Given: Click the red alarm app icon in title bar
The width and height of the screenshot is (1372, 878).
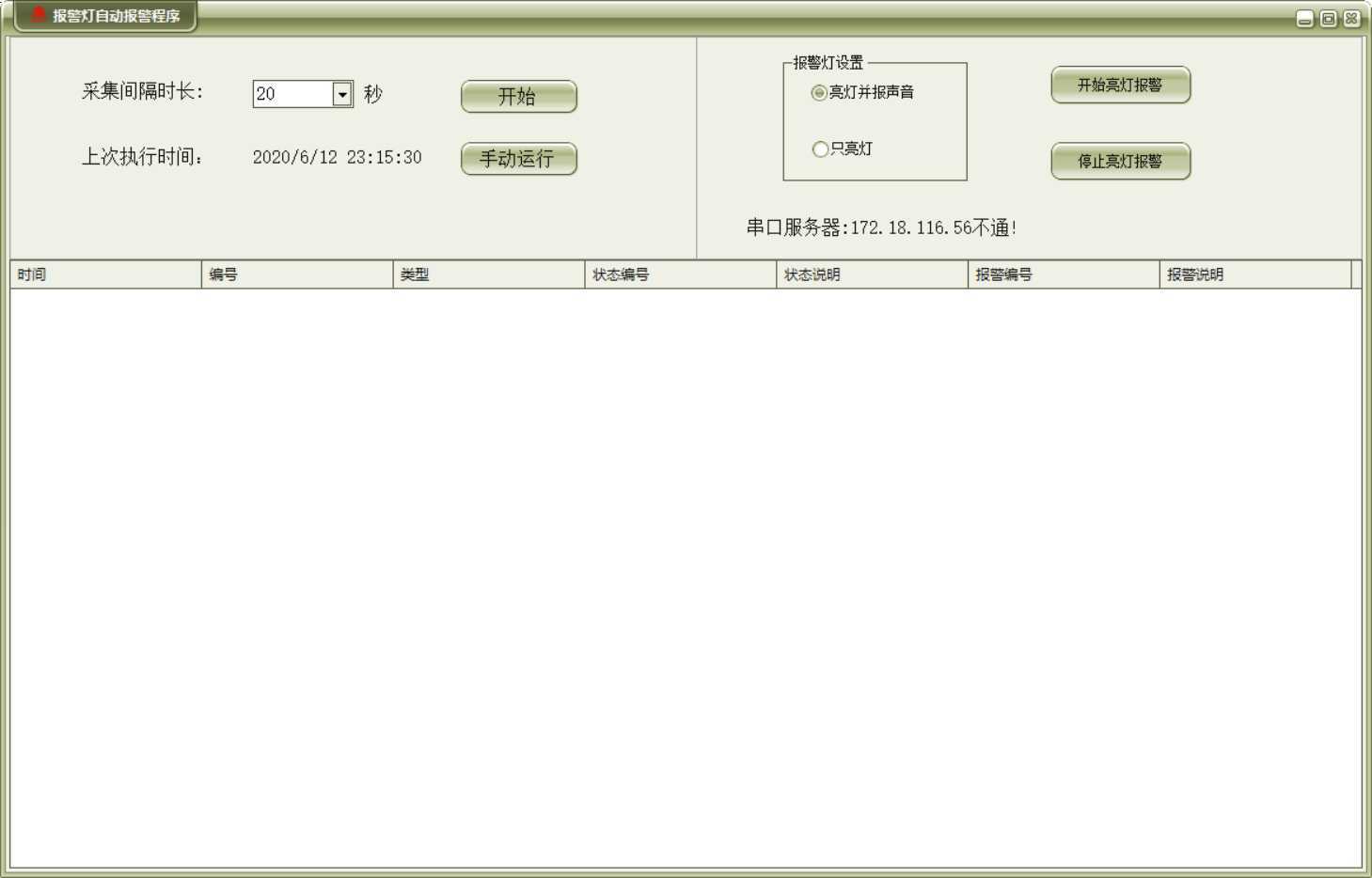Looking at the screenshot, I should [x=39, y=14].
